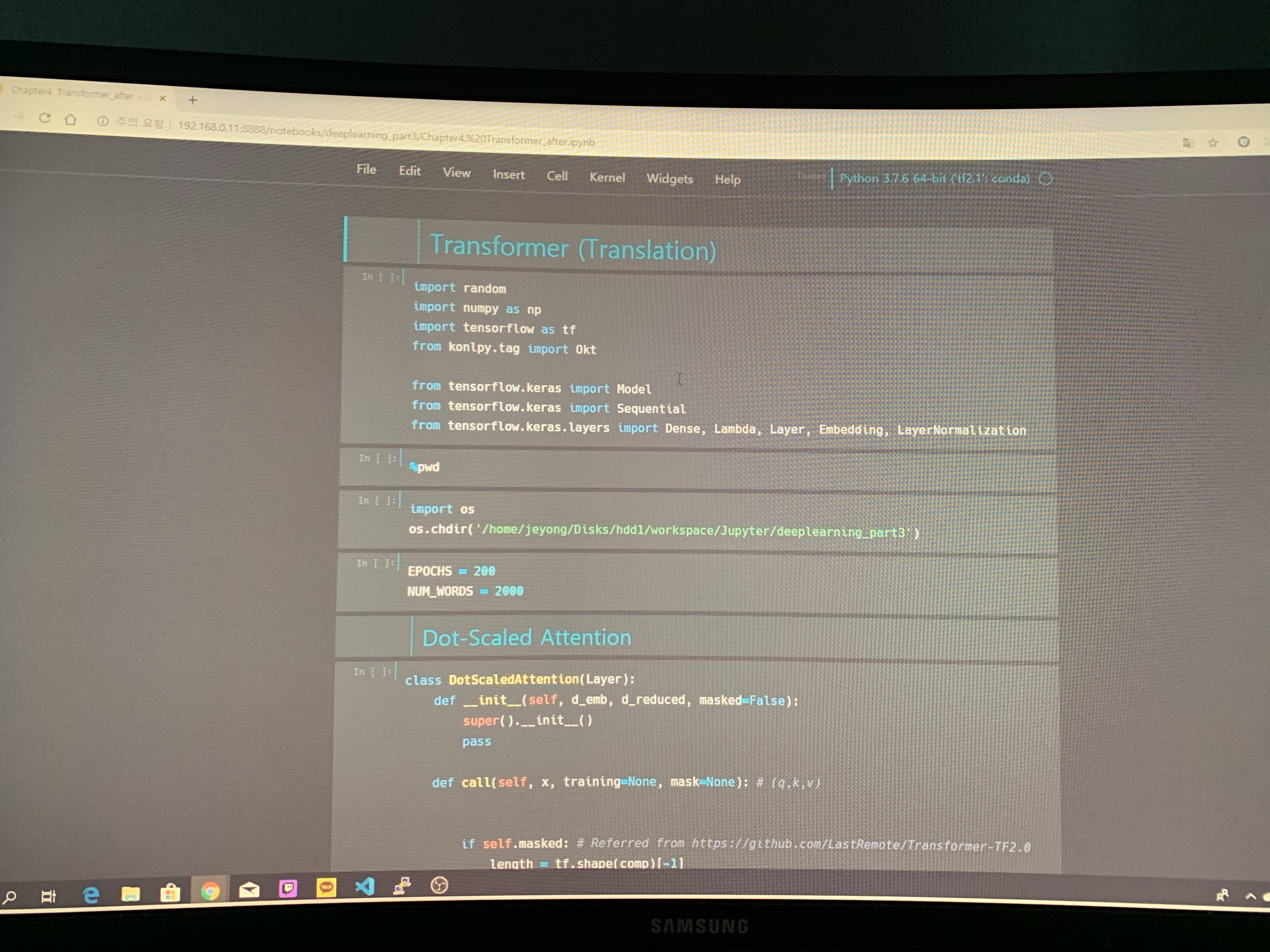Open the Insert menu
Screen dimensions: 1270x952
(509, 174)
